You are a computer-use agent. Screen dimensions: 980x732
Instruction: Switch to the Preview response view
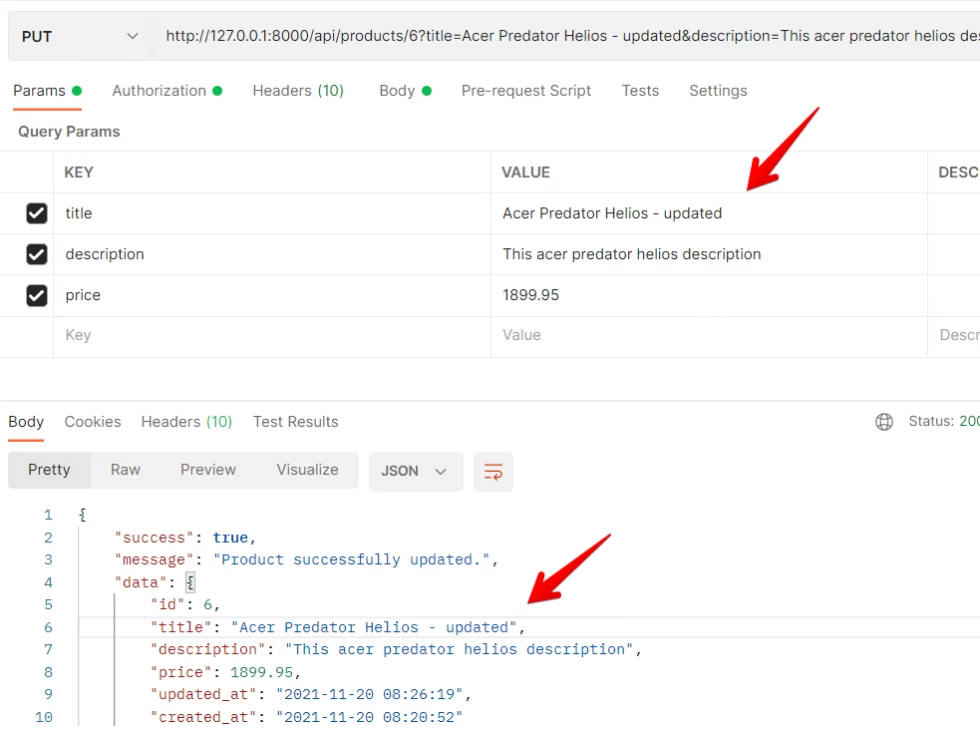[208, 469]
